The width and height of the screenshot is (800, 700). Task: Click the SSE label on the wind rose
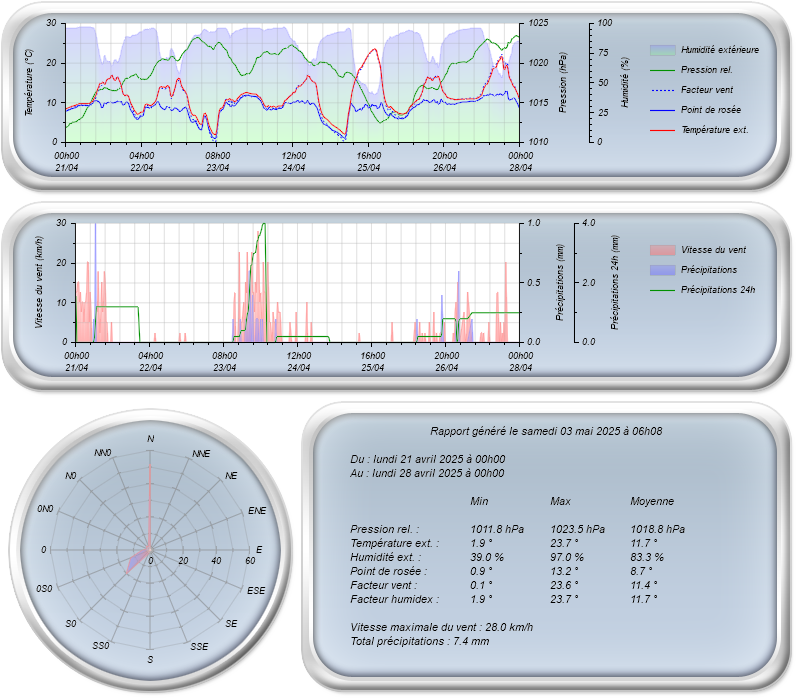[199, 646]
